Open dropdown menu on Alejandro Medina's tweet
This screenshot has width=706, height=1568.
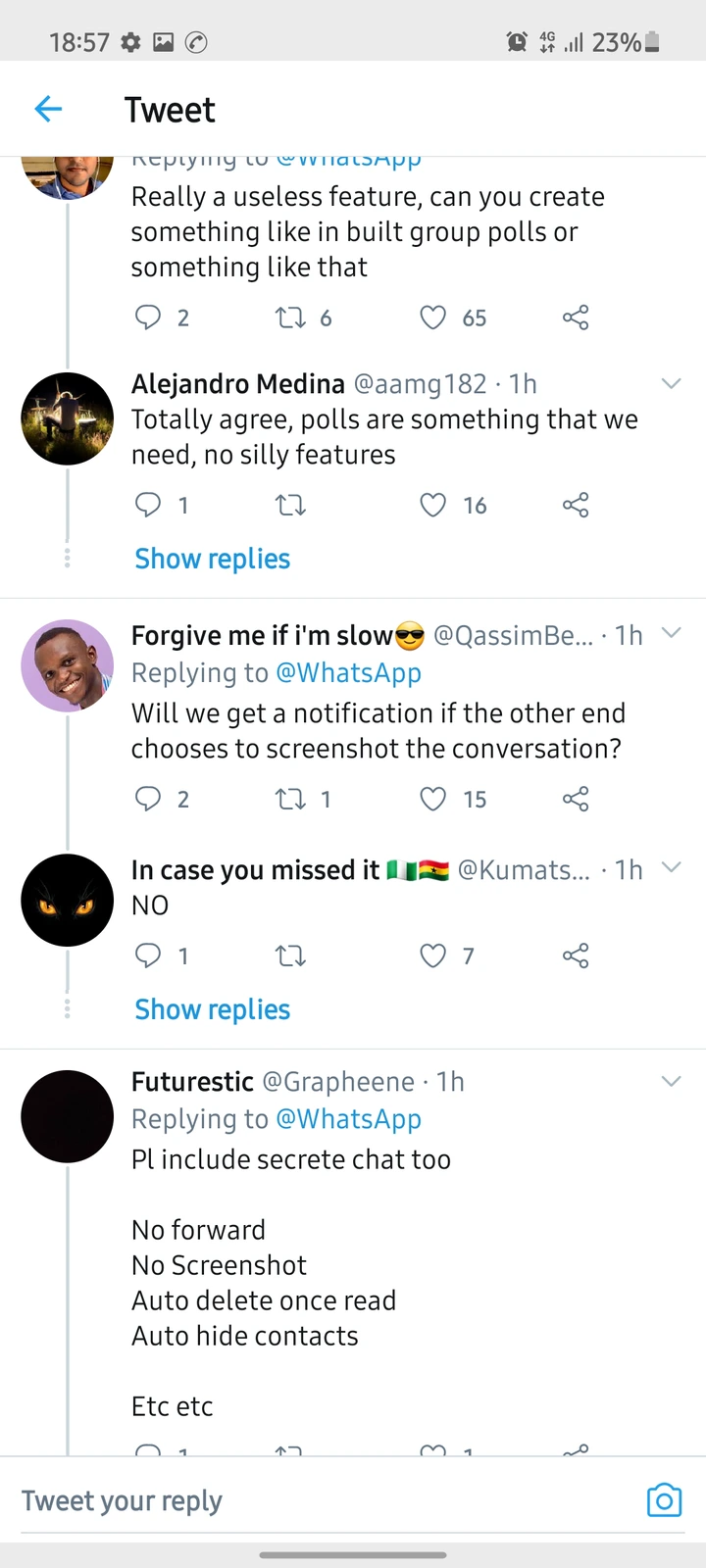coord(671,383)
